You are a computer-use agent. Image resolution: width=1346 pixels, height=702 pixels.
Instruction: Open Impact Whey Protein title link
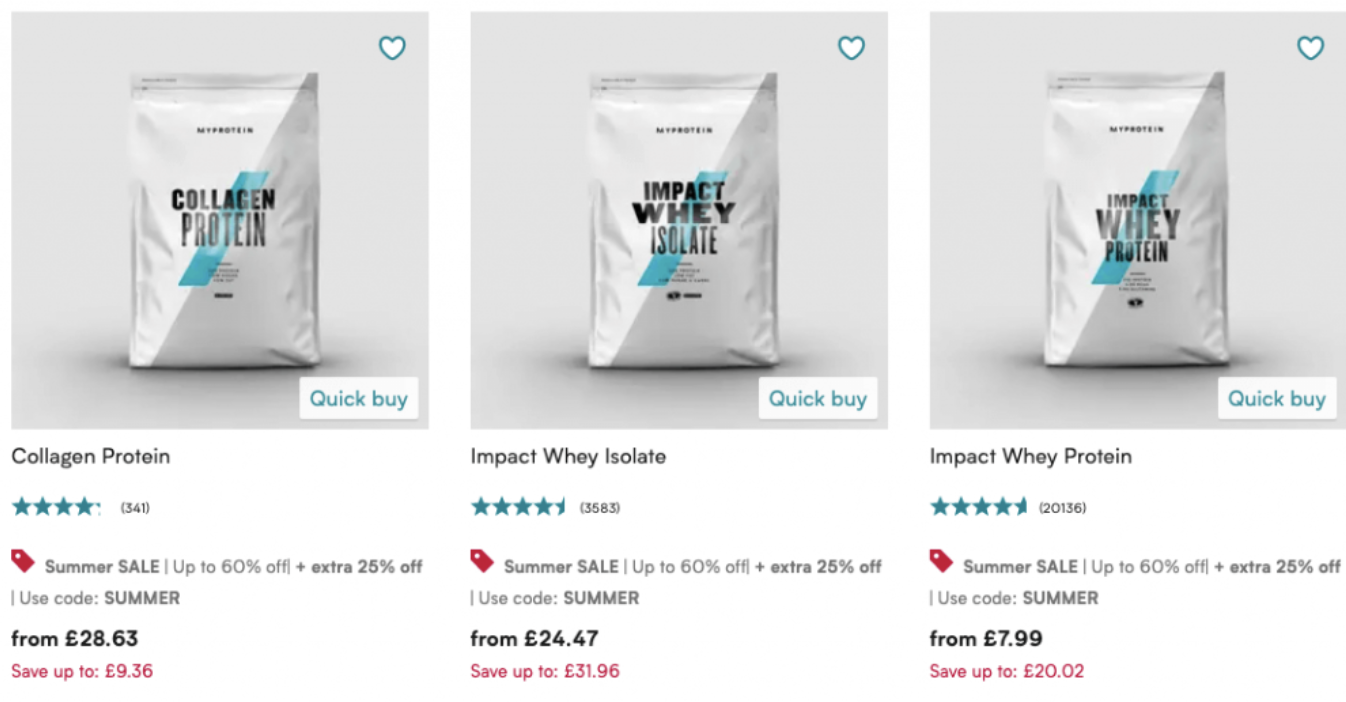click(1031, 456)
